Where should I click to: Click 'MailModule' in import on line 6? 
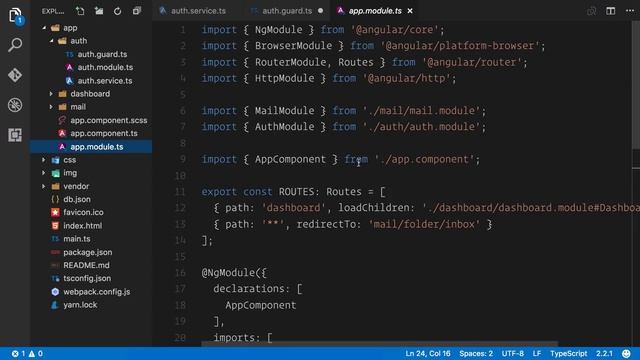point(284,111)
